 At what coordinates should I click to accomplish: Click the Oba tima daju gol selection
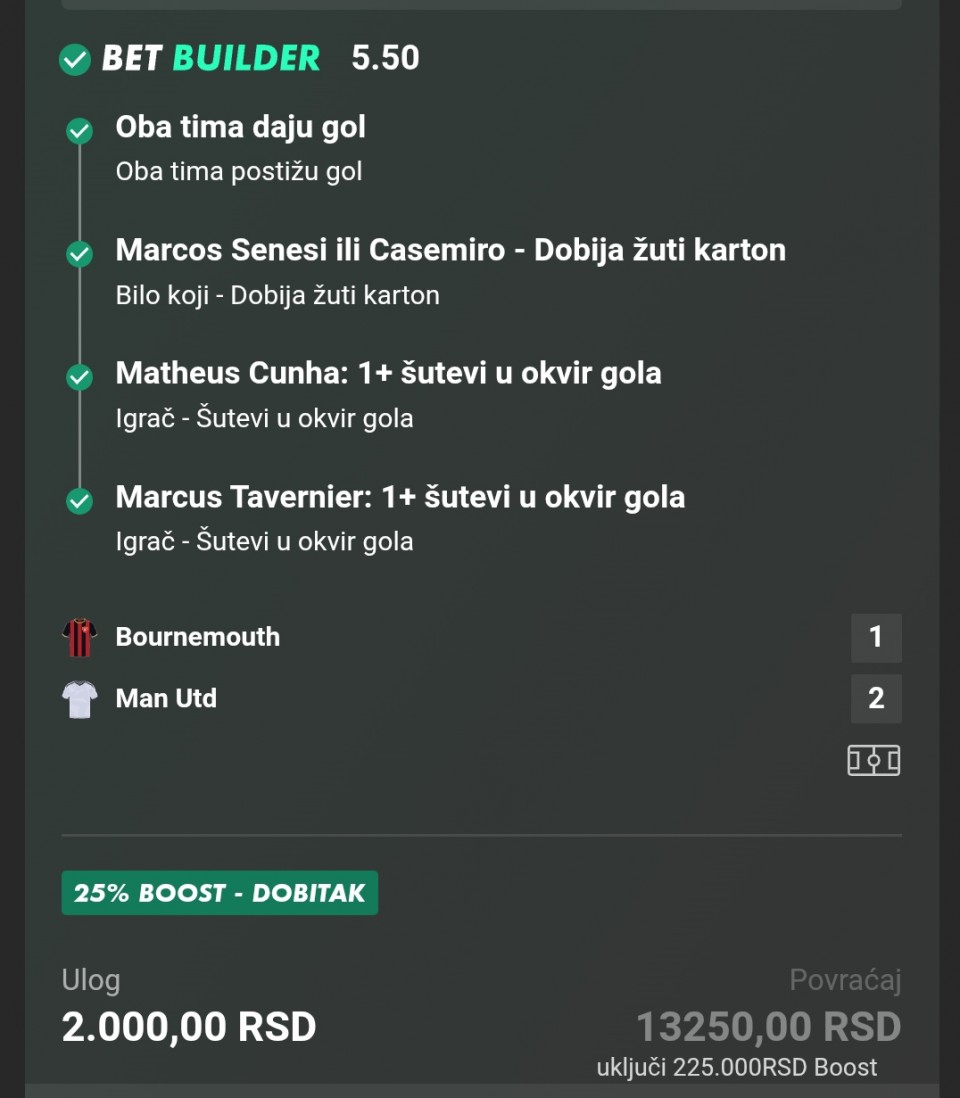(x=241, y=127)
